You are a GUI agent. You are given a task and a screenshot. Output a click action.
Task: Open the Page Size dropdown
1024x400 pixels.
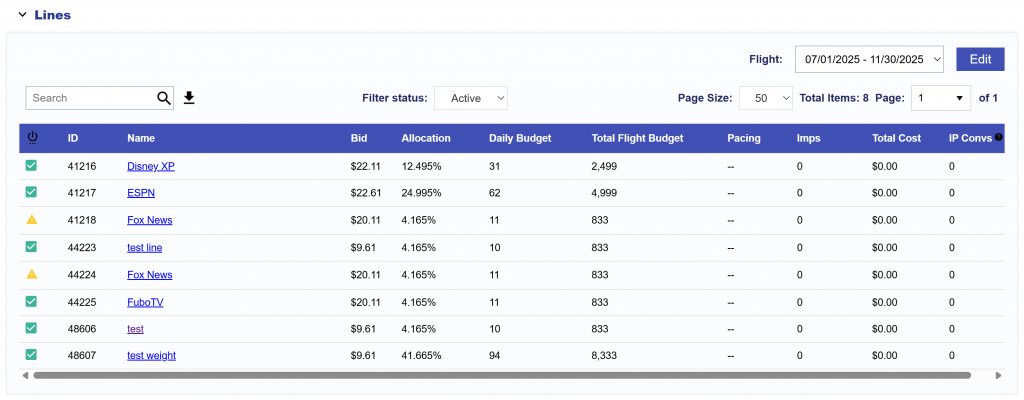tap(766, 98)
